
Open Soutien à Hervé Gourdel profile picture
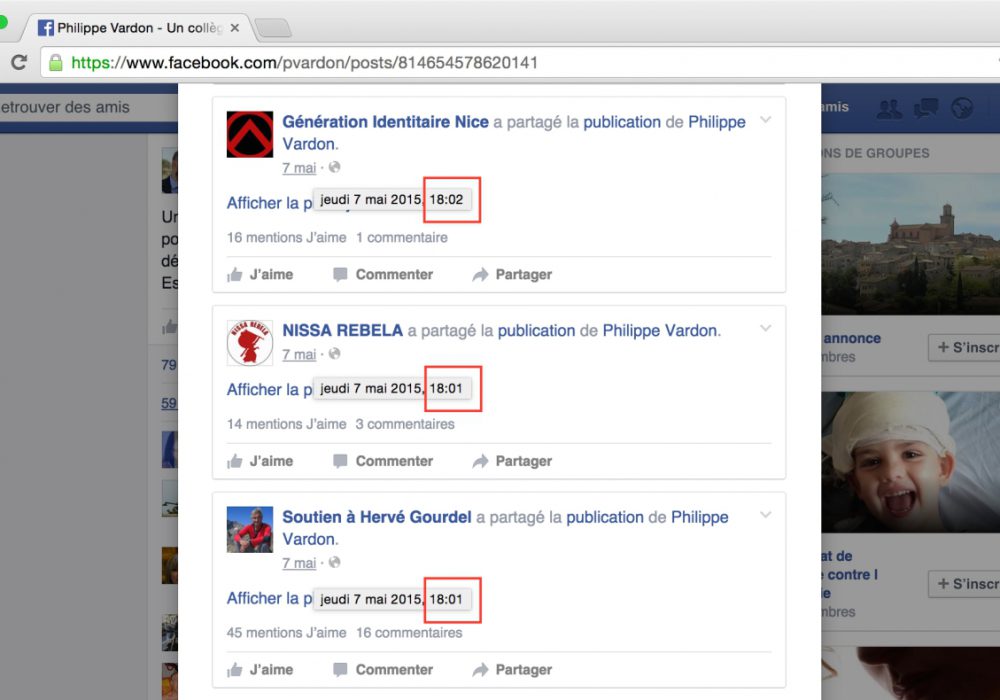[x=250, y=529]
